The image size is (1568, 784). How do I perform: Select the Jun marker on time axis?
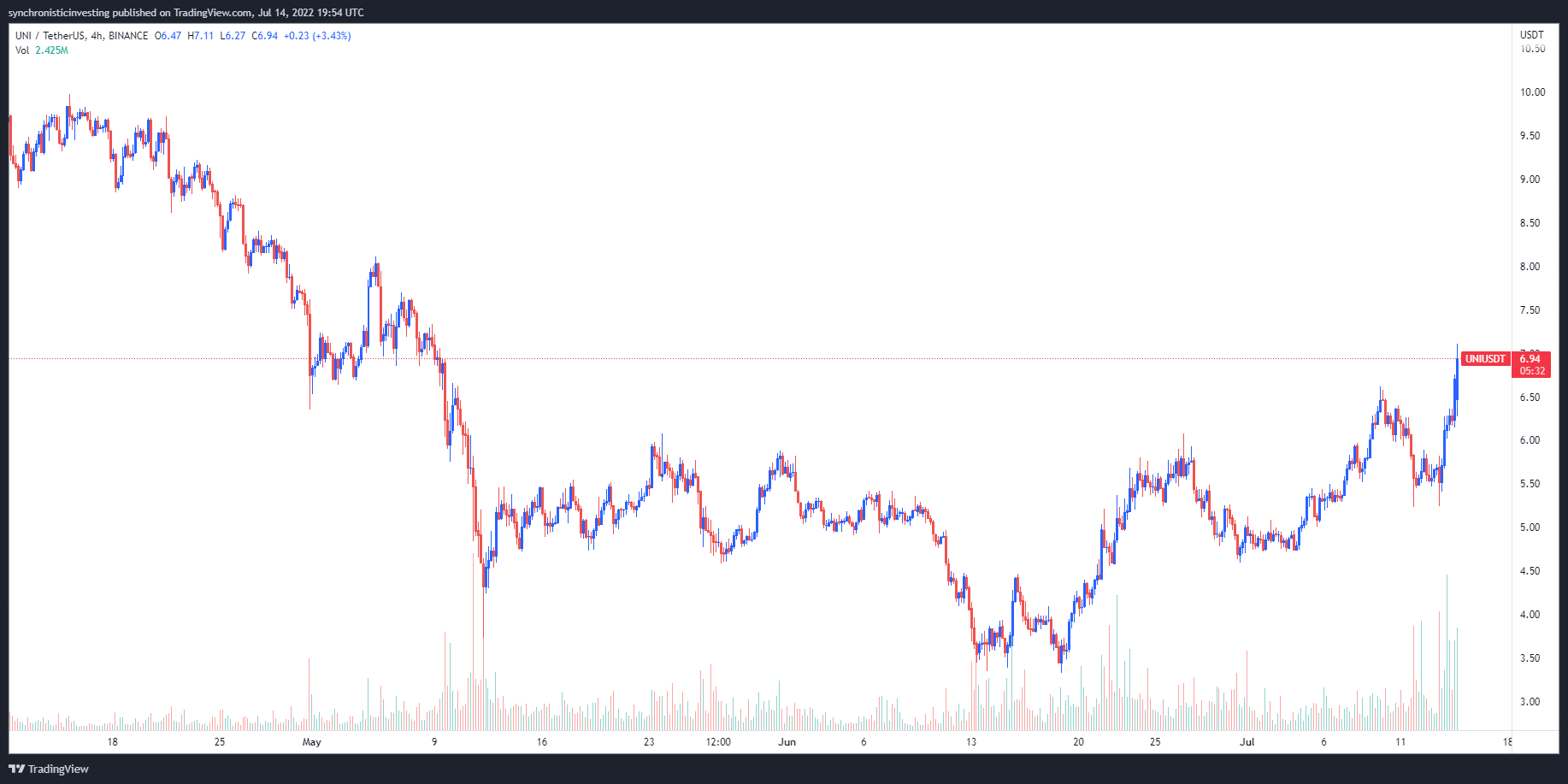click(x=787, y=742)
